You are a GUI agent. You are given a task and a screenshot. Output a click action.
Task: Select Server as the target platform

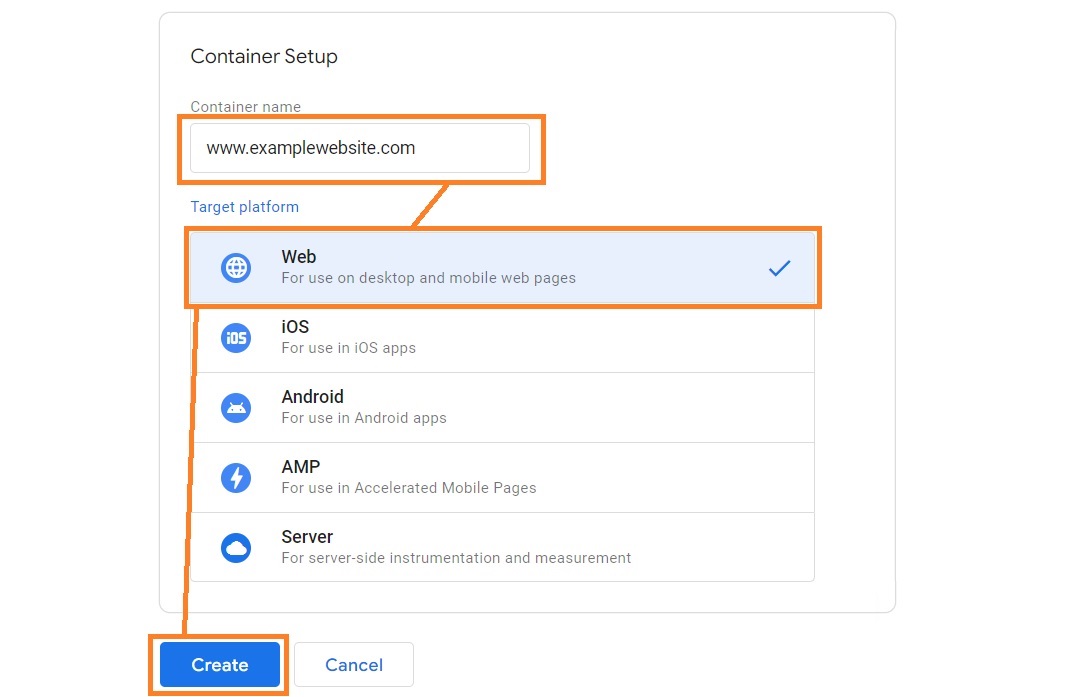click(500, 547)
